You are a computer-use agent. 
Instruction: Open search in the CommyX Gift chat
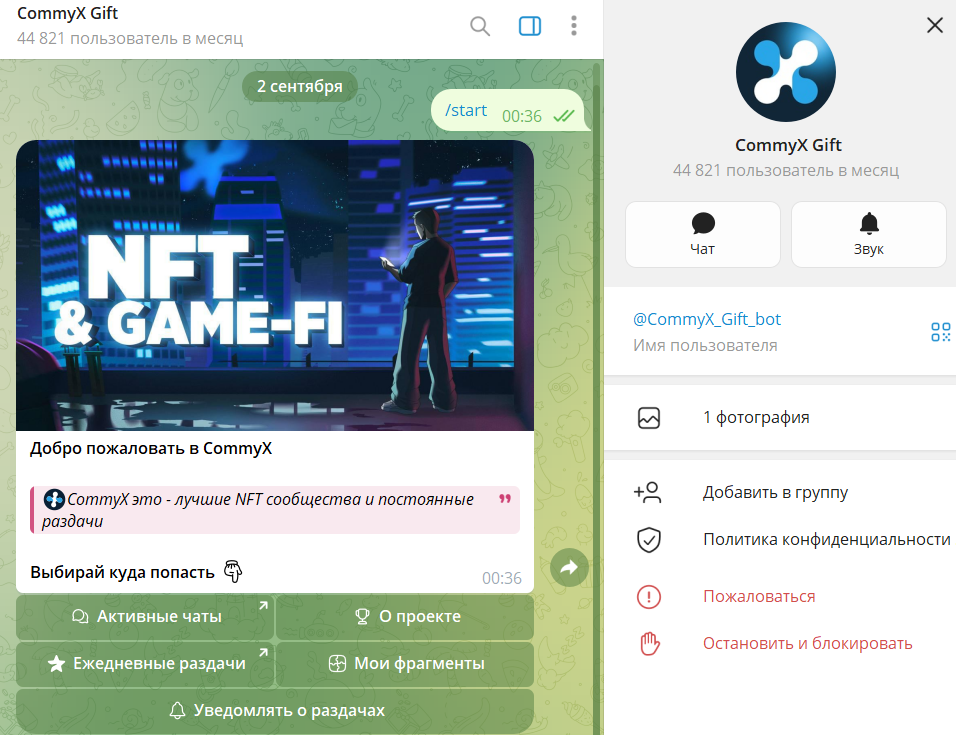click(x=480, y=26)
